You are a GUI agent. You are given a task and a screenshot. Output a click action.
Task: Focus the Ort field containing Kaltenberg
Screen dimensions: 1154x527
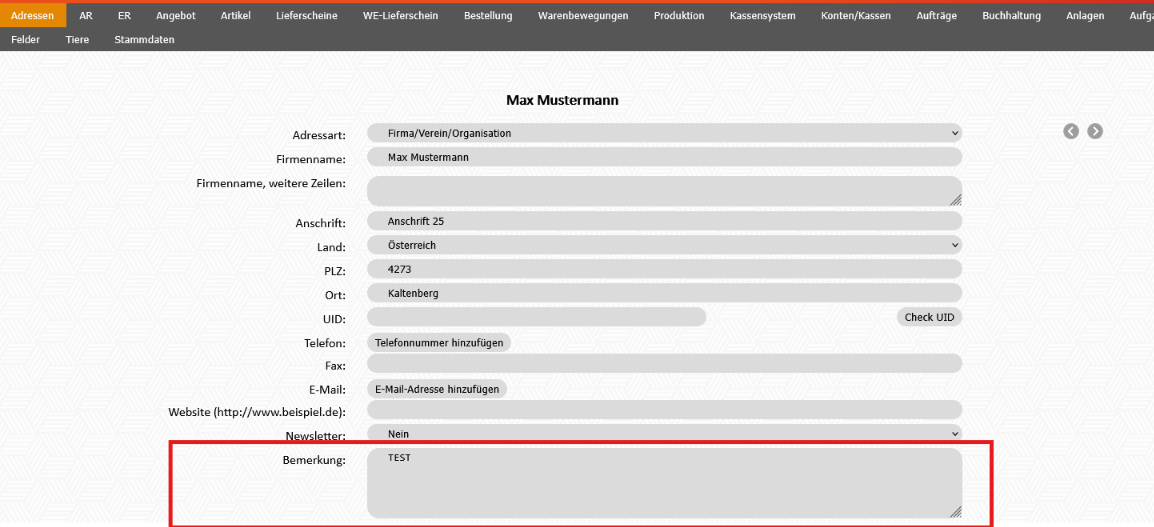[x=665, y=293]
